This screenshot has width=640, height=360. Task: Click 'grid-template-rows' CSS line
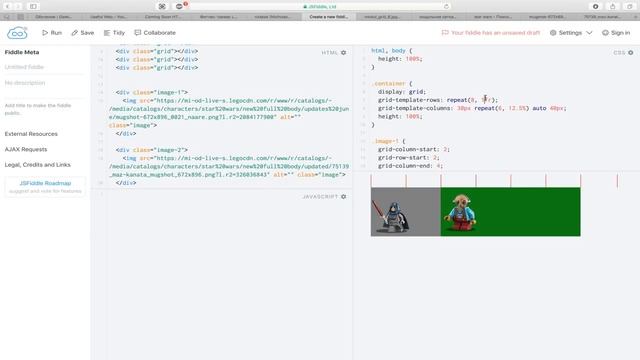[x=438, y=100]
